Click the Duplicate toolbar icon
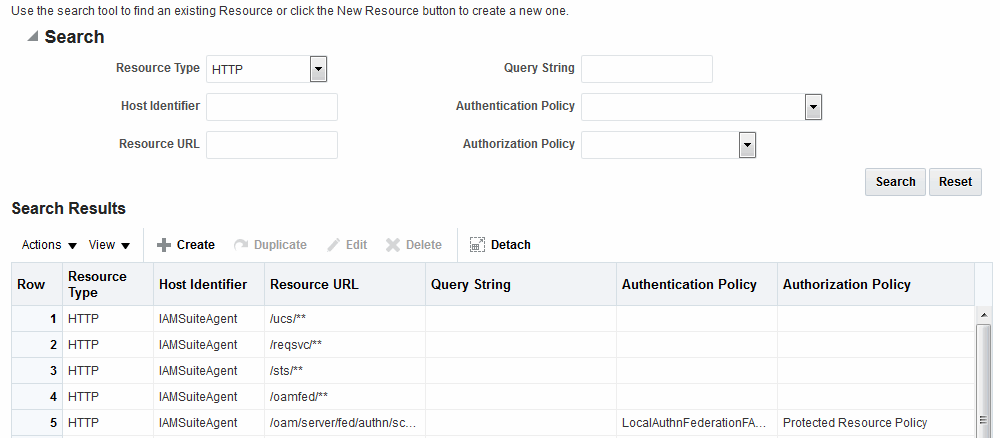Screen dimensions: 1000x438 pos(241,245)
